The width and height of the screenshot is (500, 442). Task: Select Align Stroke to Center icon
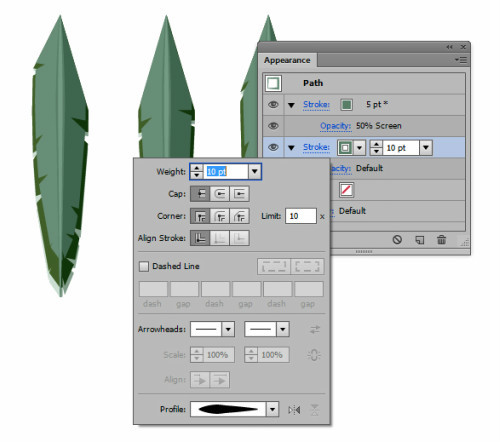pyautogui.click(x=200, y=238)
